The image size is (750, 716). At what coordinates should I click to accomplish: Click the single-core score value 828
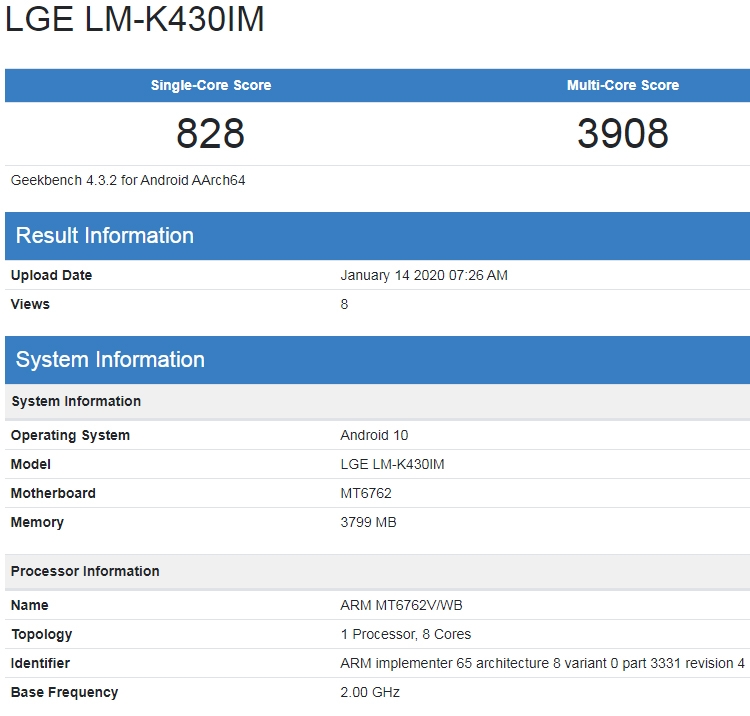(210, 133)
